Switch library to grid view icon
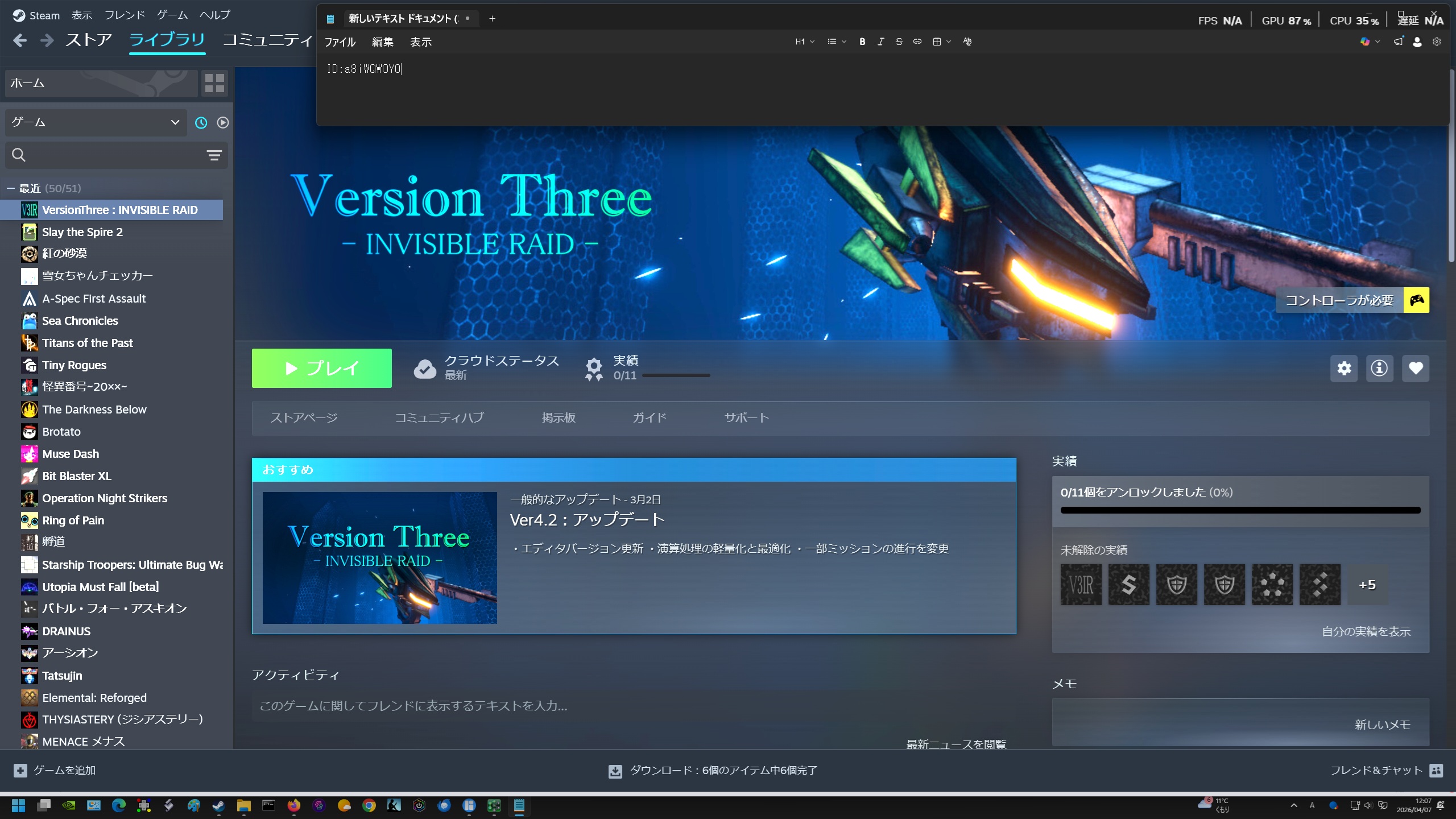 tap(214, 83)
